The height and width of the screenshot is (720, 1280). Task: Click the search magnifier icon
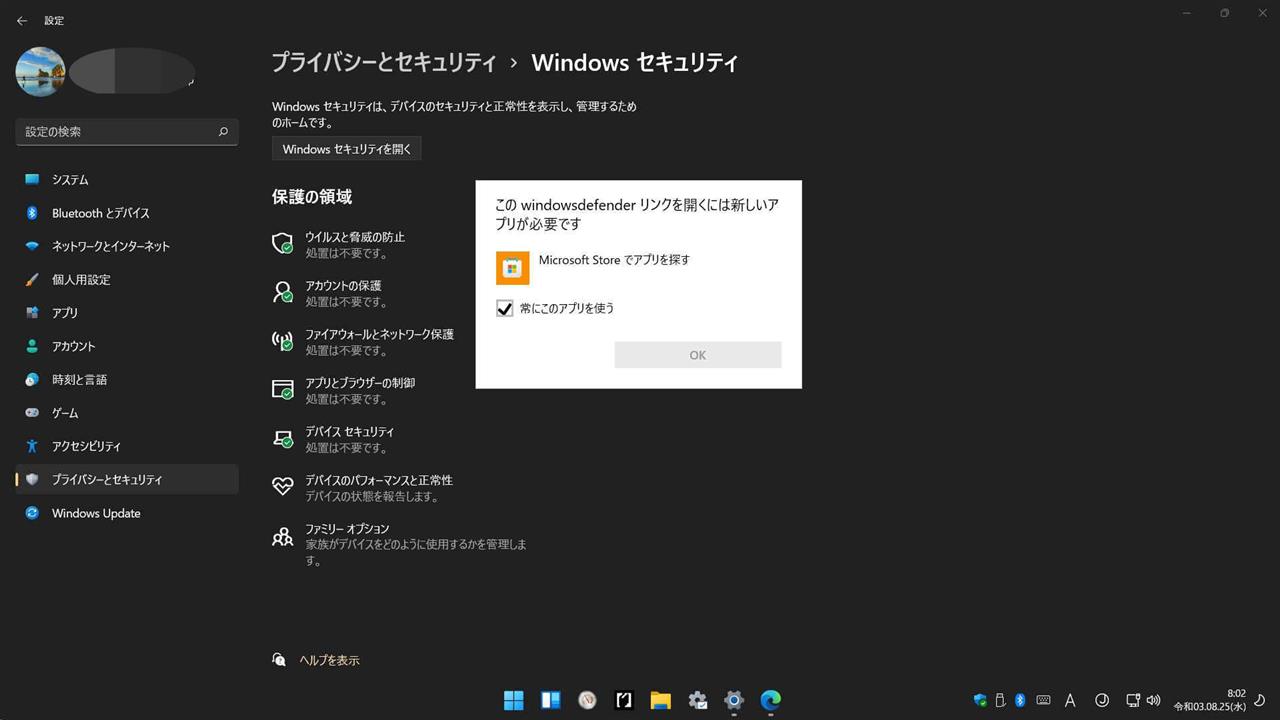[x=223, y=132]
